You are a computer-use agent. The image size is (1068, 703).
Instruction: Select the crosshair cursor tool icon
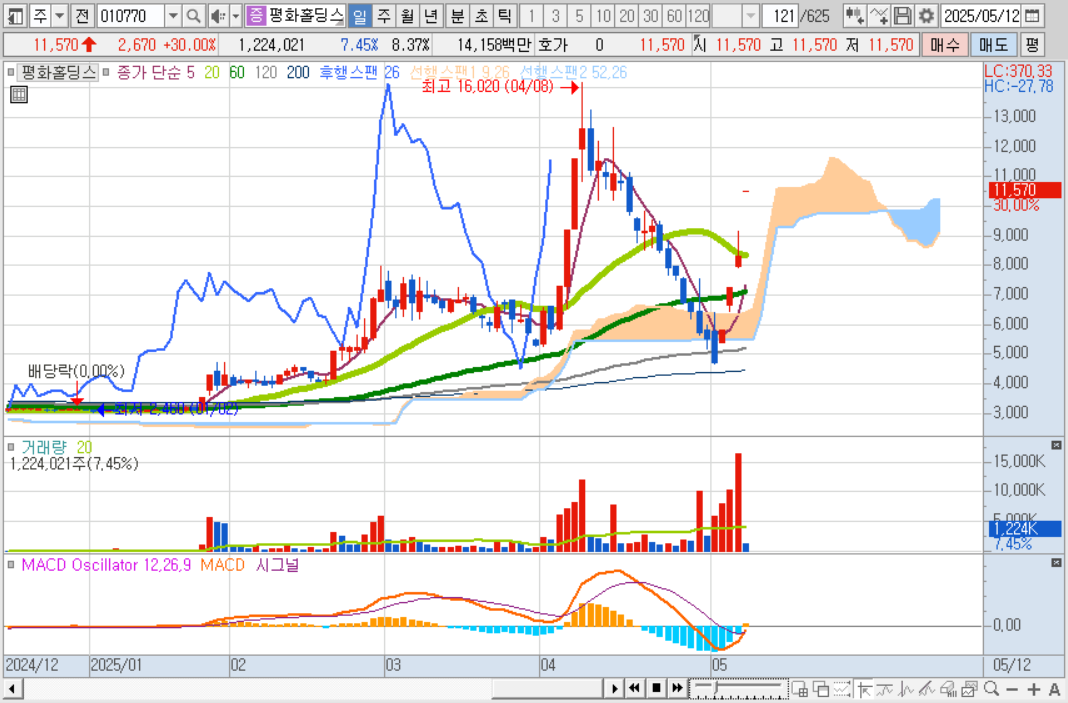pyautogui.click(x=865, y=689)
